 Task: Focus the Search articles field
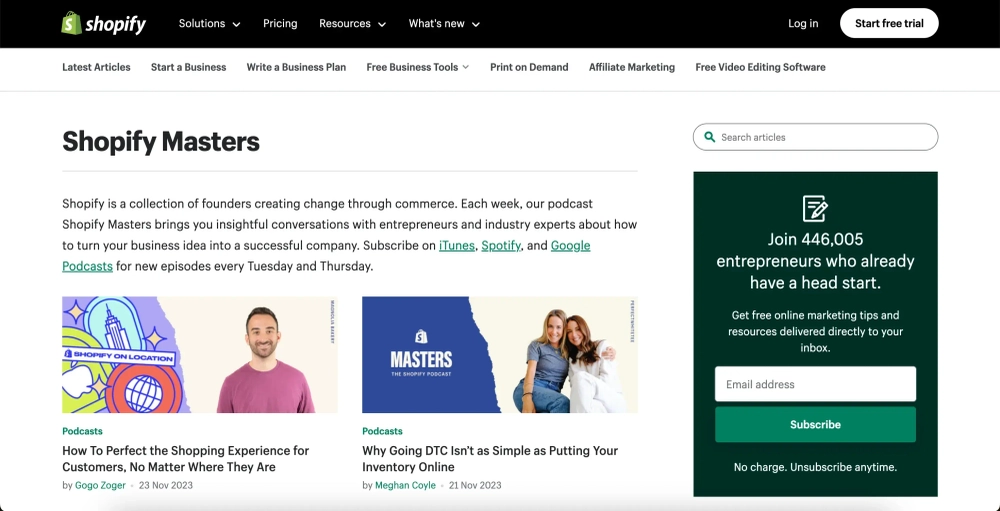click(x=815, y=137)
